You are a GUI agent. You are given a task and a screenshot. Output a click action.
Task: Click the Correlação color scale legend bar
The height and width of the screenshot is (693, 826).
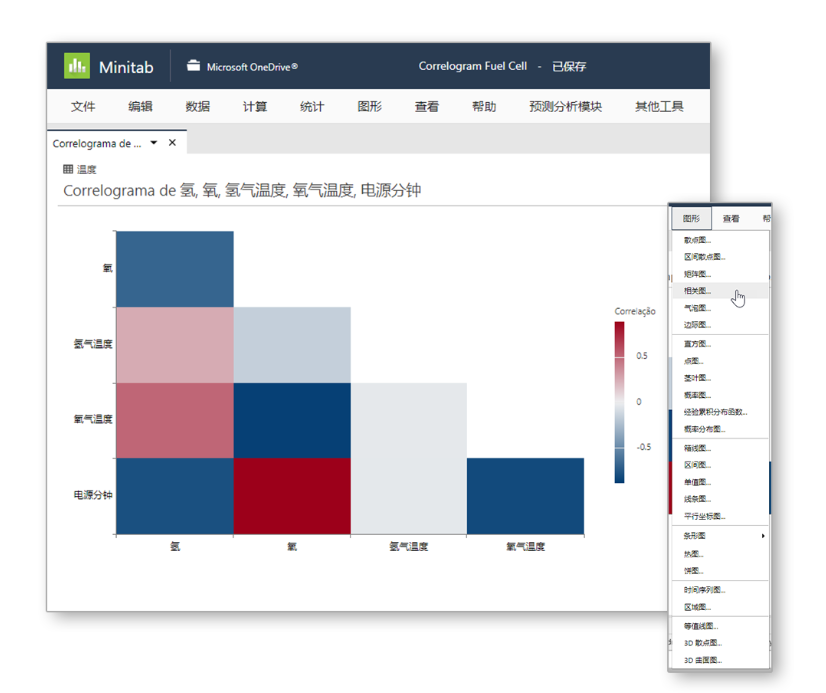(x=620, y=402)
